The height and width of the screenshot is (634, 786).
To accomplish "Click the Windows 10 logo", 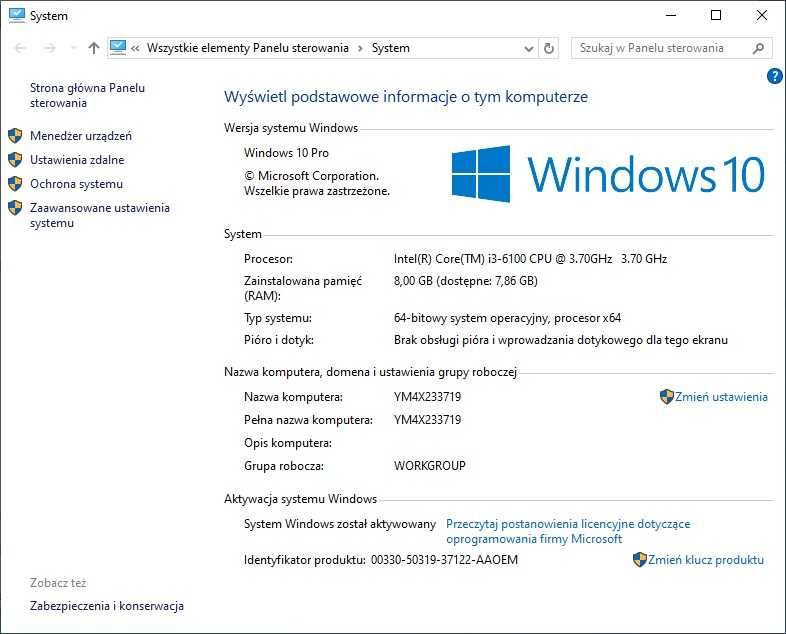I will (x=608, y=174).
